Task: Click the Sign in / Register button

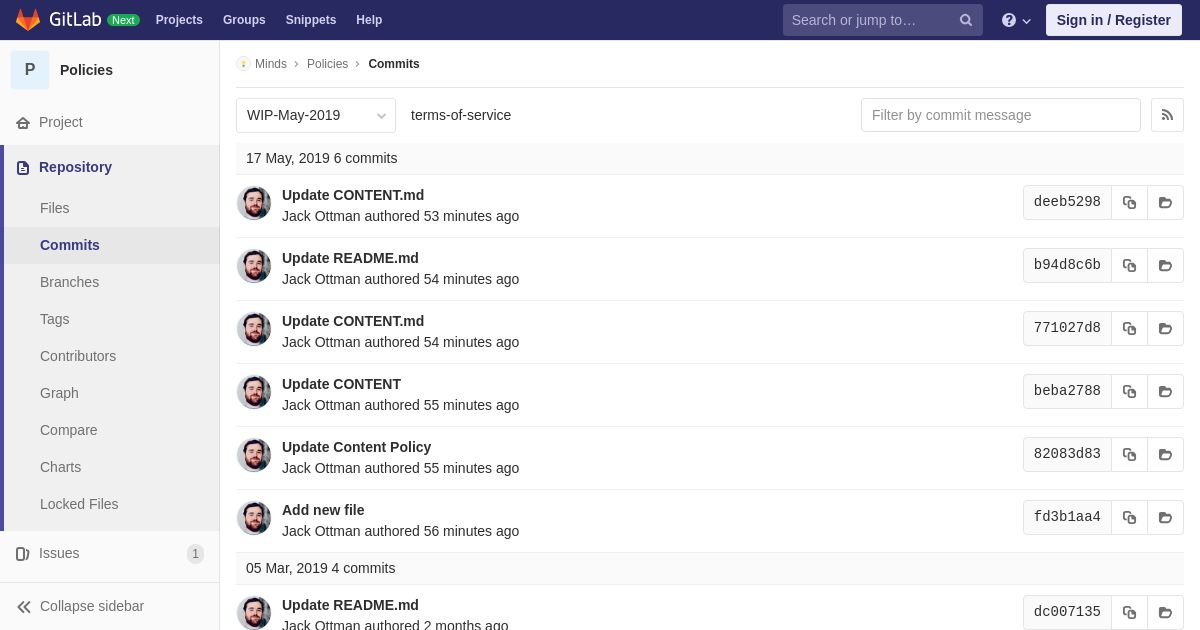Action: pos(1114,20)
